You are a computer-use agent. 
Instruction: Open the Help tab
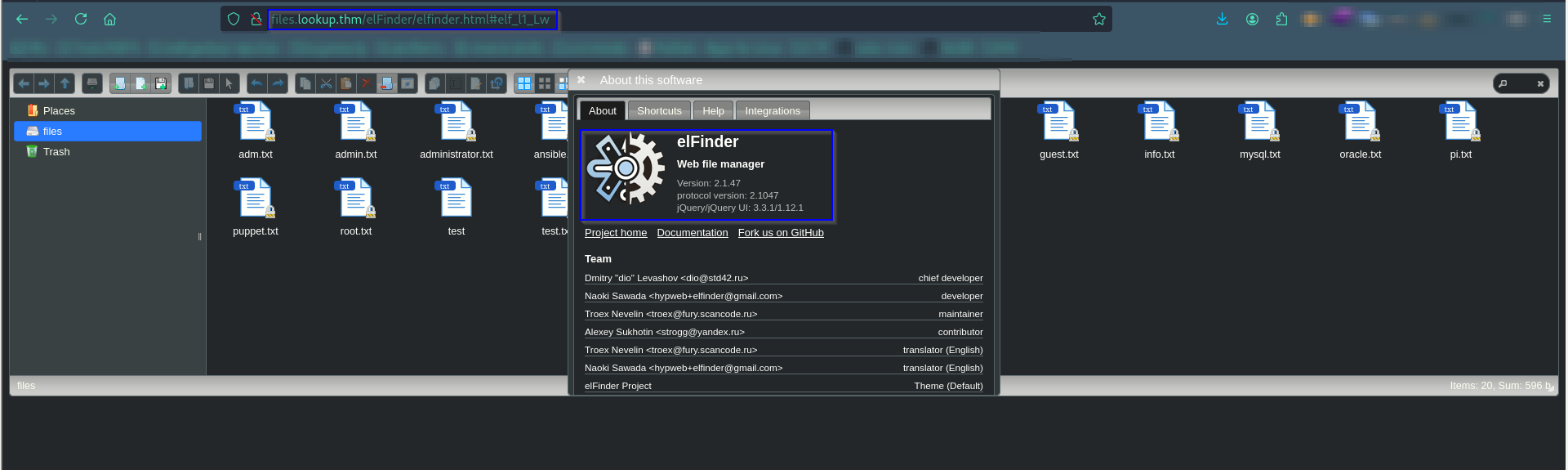click(713, 111)
